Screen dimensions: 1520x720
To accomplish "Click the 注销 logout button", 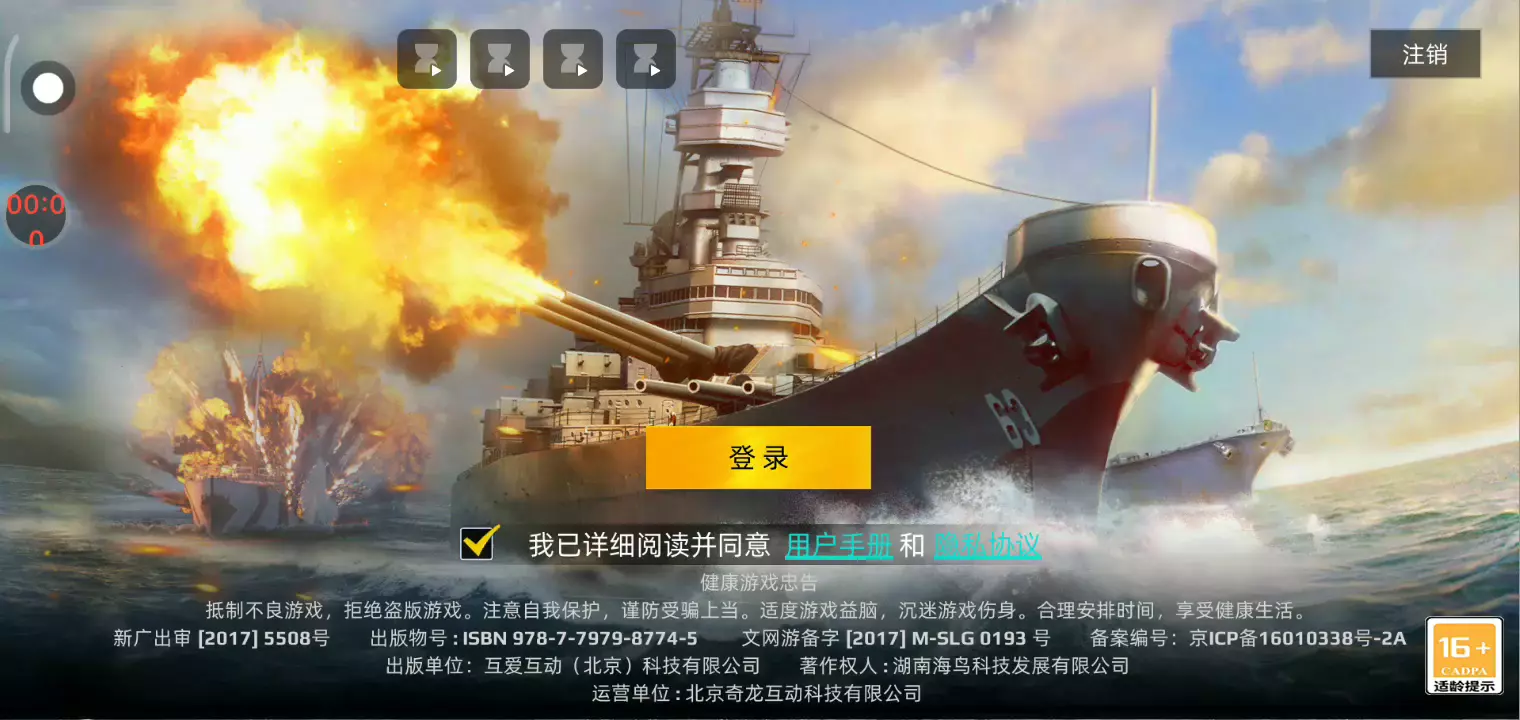I will click(1425, 54).
